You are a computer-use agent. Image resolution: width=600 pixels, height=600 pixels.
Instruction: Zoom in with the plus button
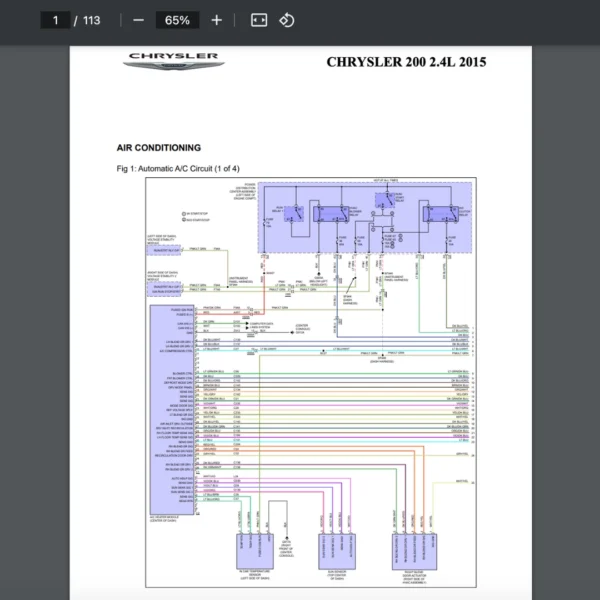tap(217, 20)
